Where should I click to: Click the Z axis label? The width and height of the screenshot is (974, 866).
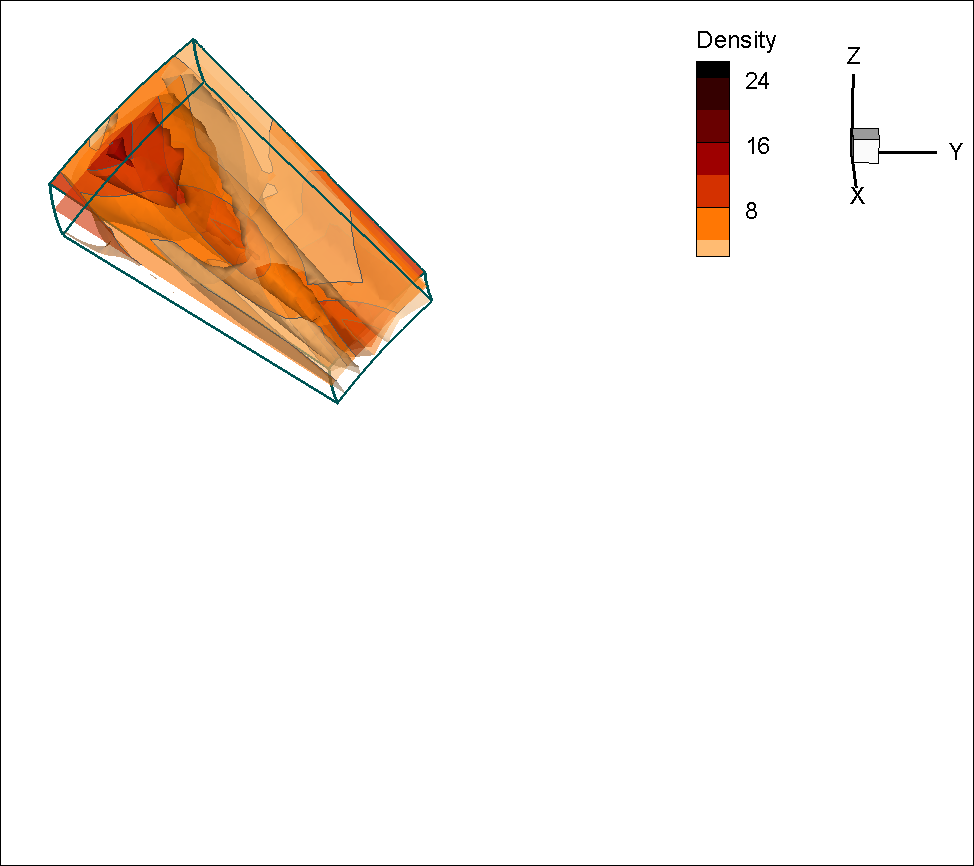coord(853,56)
